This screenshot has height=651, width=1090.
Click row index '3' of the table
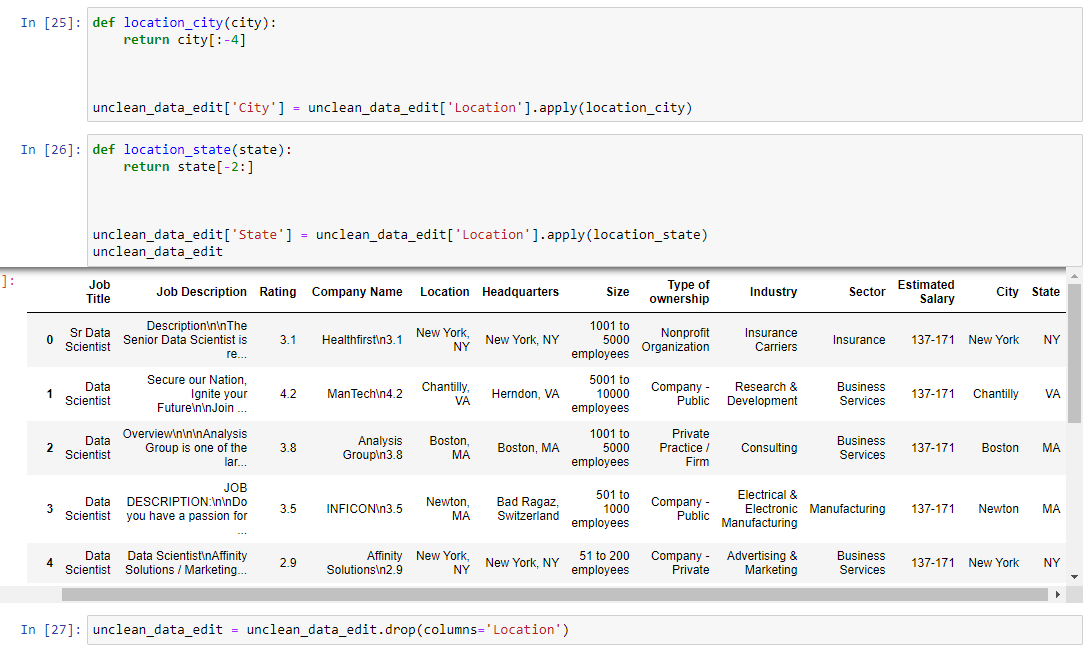(49, 508)
